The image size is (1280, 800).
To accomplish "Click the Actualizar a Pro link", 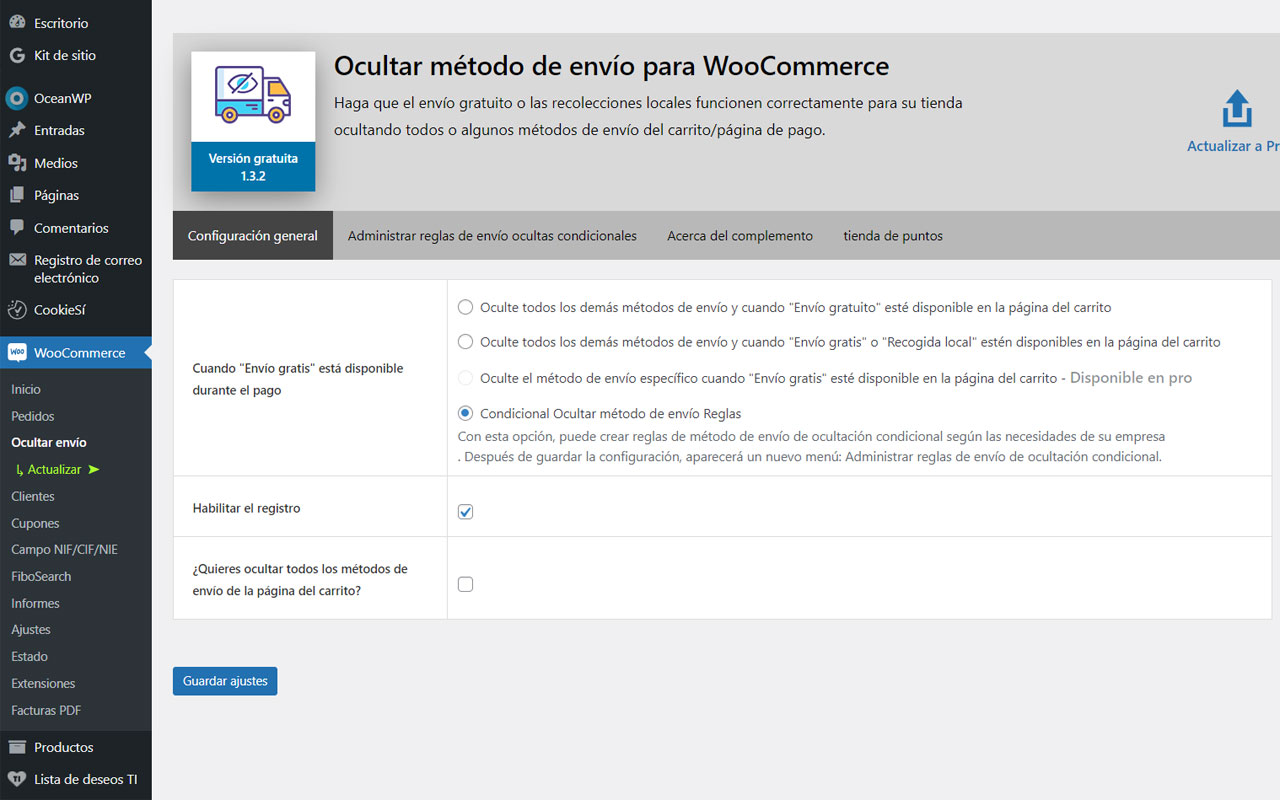I will click(x=1233, y=146).
